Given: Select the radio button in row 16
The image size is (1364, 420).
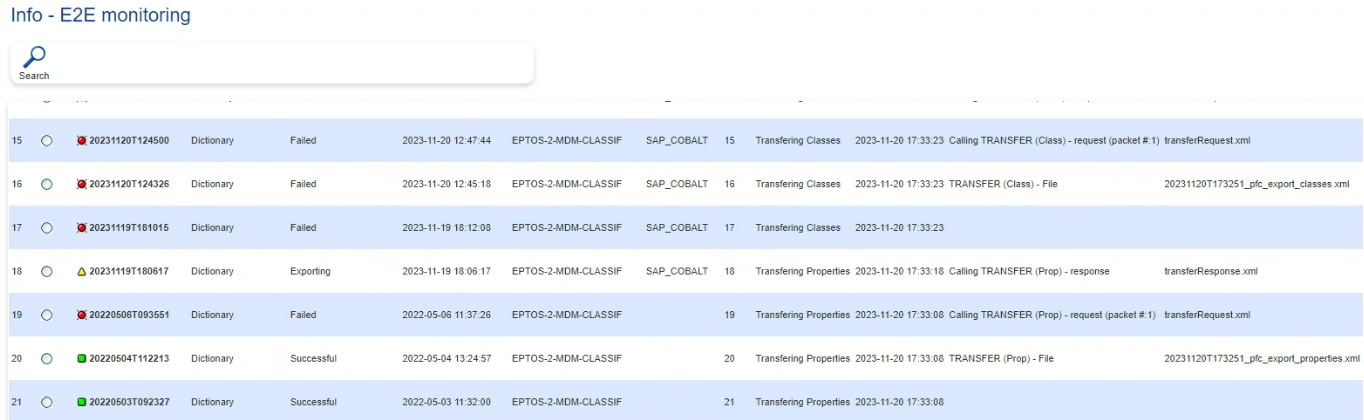Looking at the screenshot, I should tap(46, 185).
